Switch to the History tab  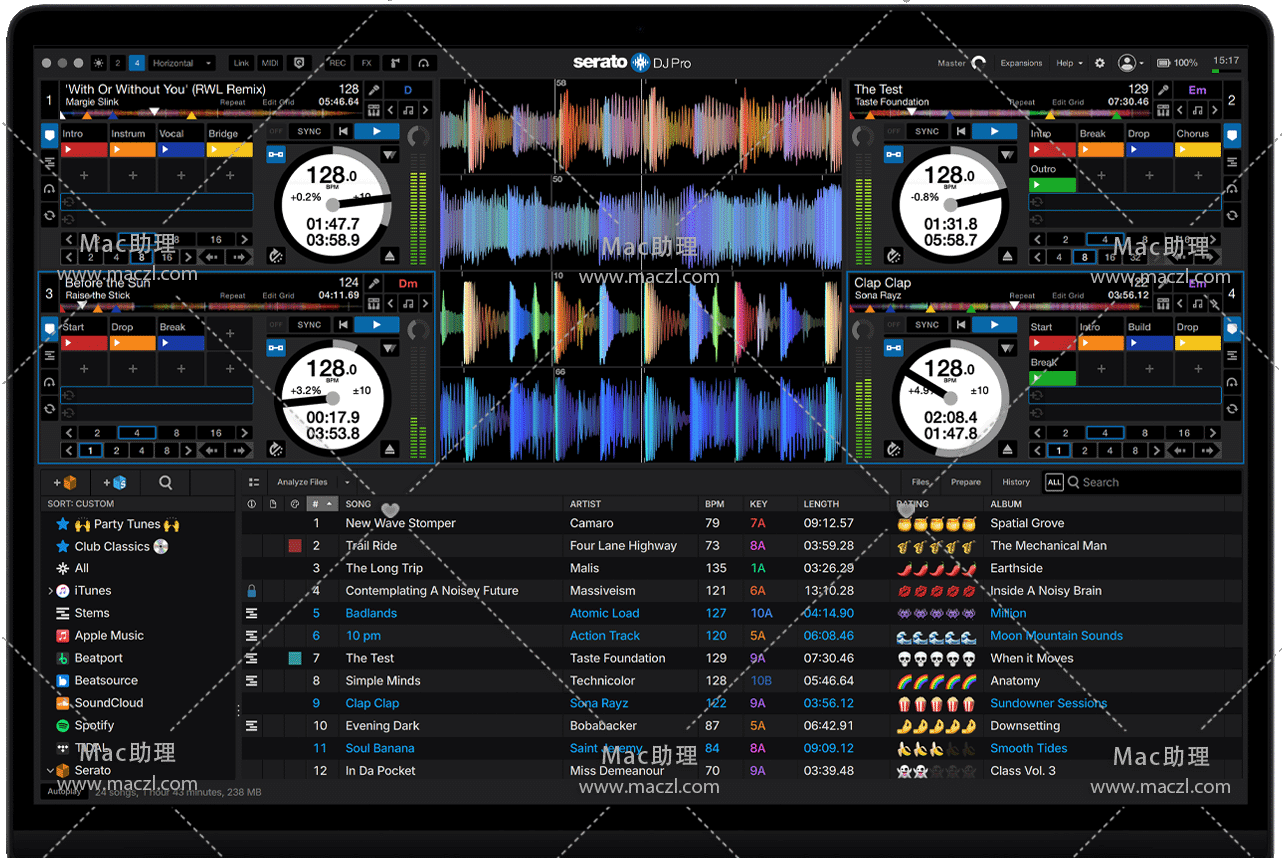coord(1015,482)
